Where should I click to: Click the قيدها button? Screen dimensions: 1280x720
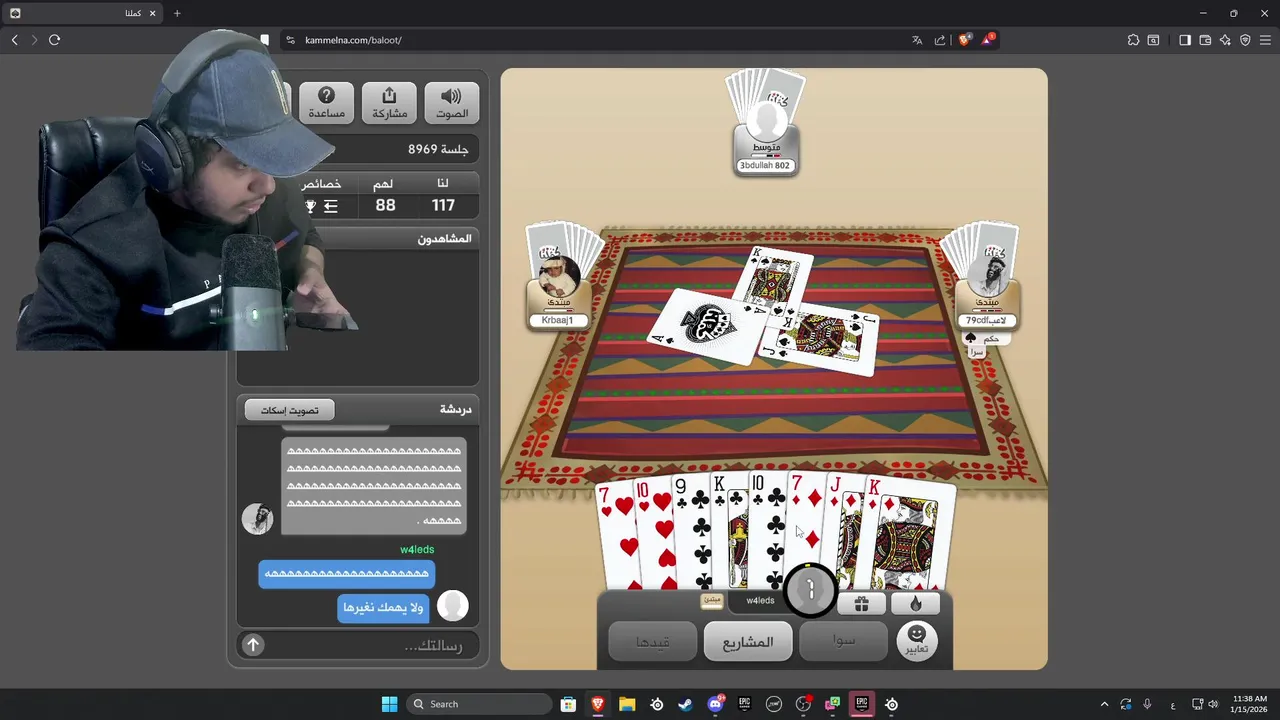(x=653, y=641)
